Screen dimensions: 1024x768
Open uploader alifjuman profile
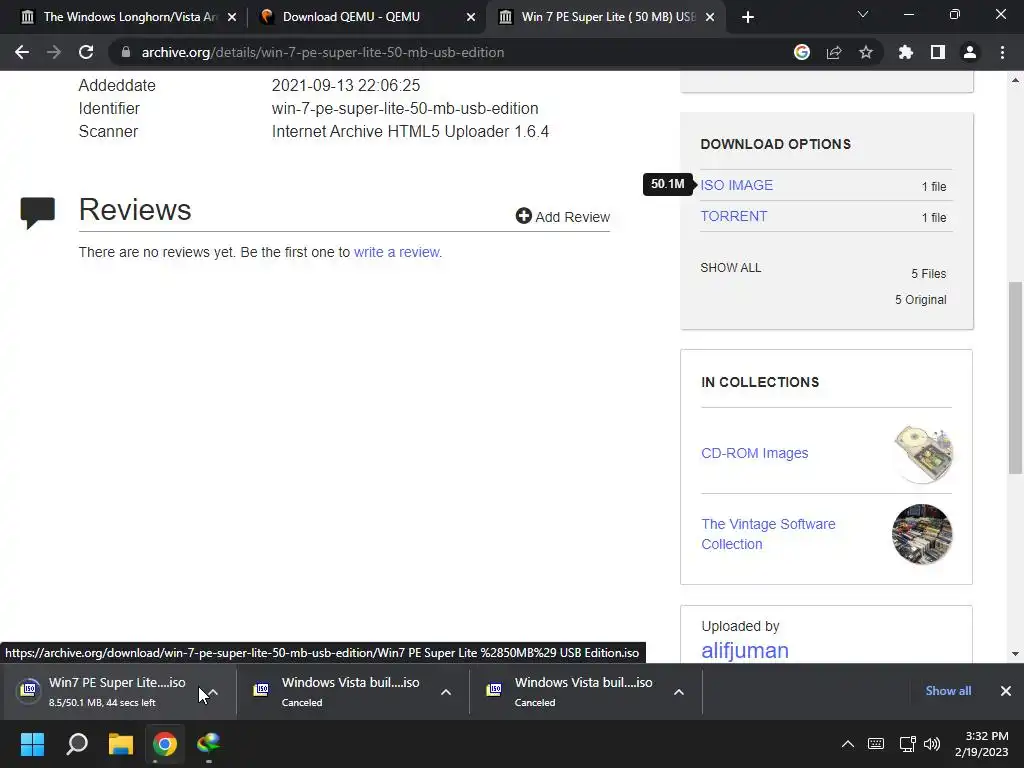(x=745, y=650)
